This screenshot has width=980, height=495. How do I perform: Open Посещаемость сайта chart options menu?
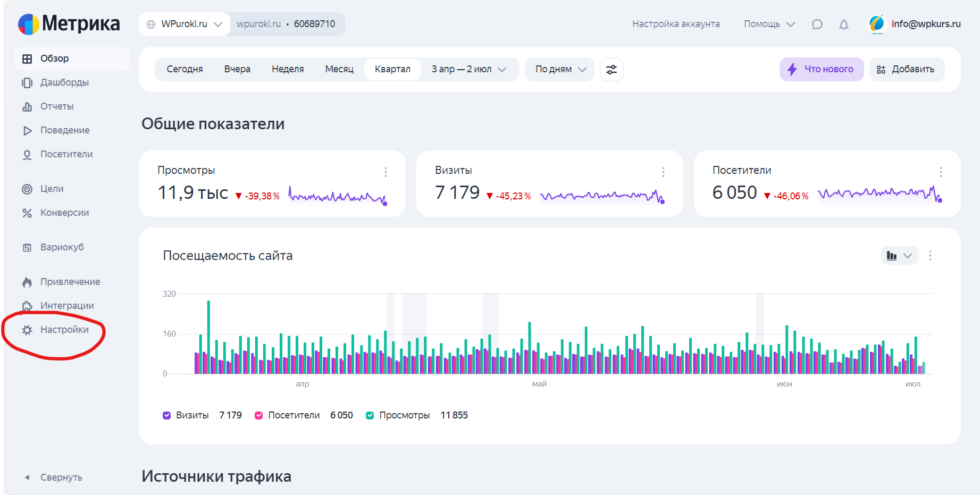930,256
